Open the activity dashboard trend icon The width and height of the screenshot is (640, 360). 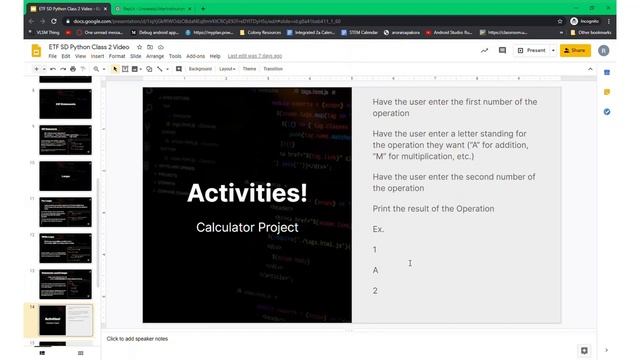click(x=484, y=51)
